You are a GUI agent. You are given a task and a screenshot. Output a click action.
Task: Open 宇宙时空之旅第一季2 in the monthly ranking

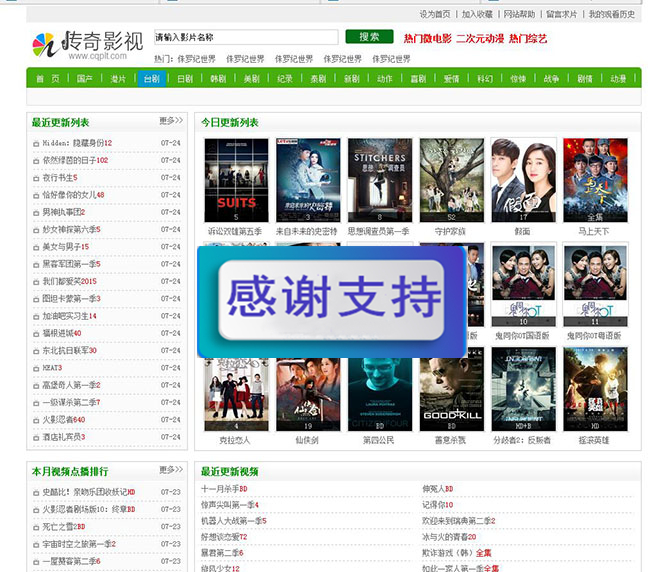coord(79,544)
